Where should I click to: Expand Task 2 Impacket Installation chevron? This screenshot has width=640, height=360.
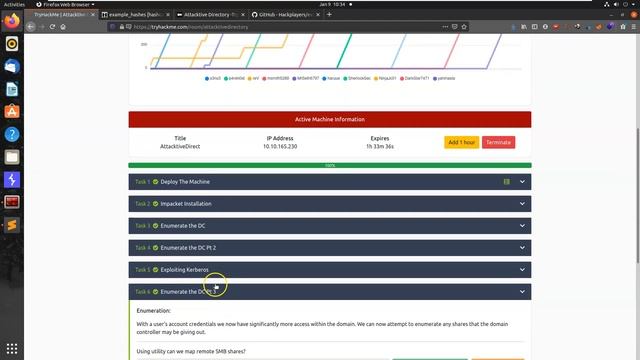tap(522, 204)
